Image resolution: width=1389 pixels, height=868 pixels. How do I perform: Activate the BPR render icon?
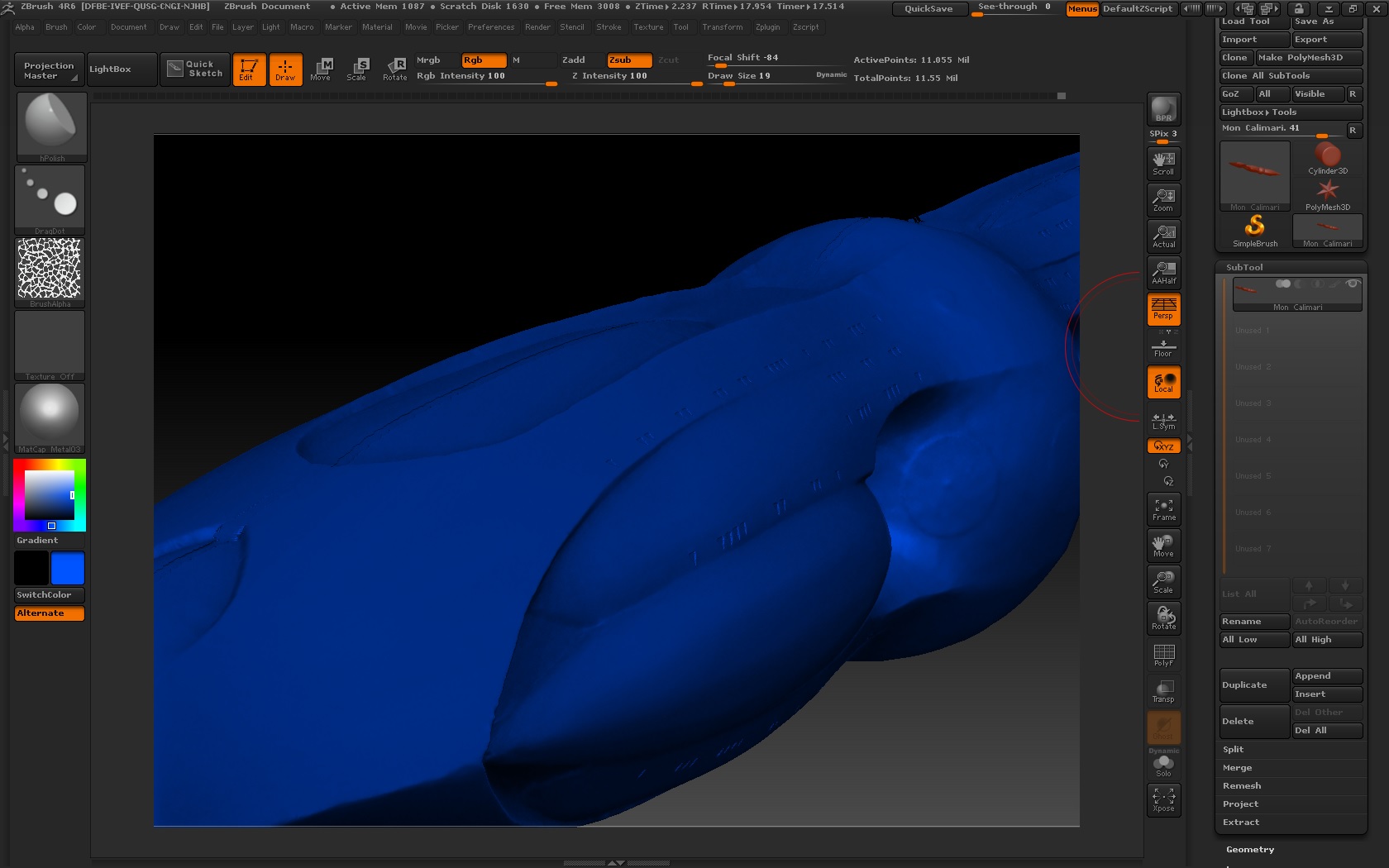(1163, 110)
